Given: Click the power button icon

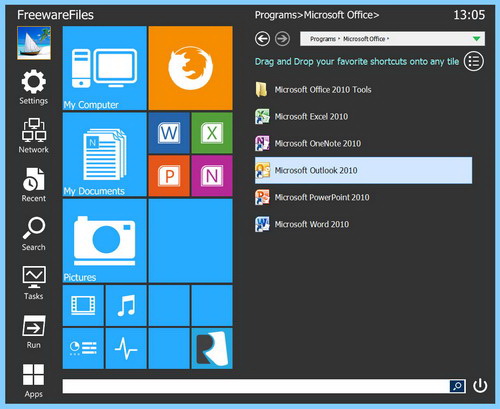Looking at the screenshot, I should tap(480, 386).
